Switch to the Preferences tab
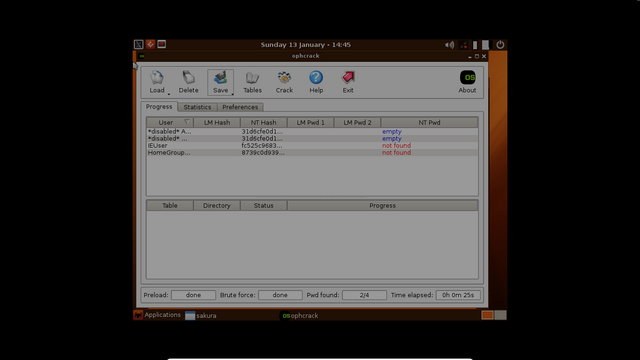Screen dimensions: 640x360 click(240, 107)
